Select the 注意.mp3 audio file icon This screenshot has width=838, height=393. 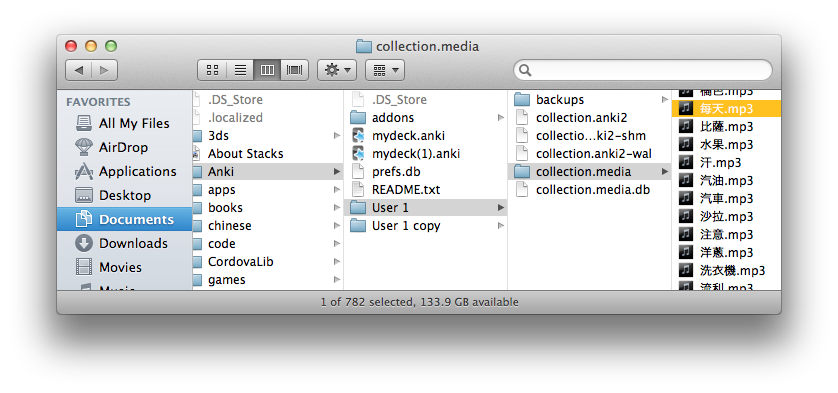[686, 234]
